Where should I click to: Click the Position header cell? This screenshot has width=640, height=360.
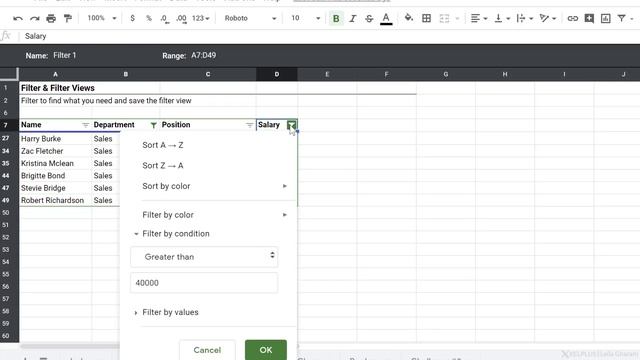point(208,125)
